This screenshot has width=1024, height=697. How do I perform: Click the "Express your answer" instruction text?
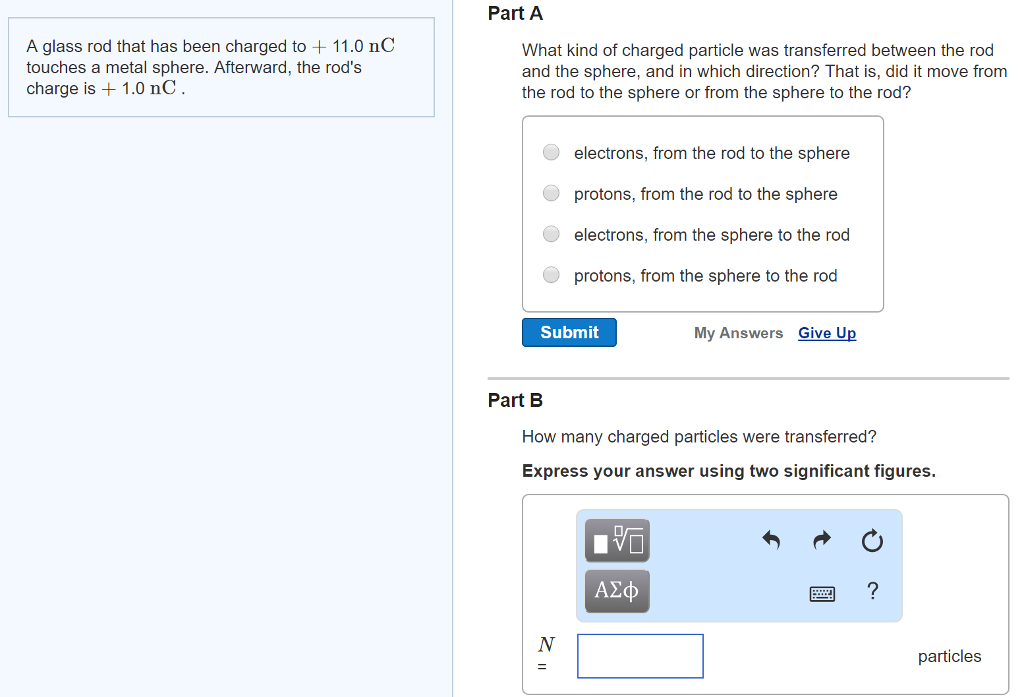point(728,471)
